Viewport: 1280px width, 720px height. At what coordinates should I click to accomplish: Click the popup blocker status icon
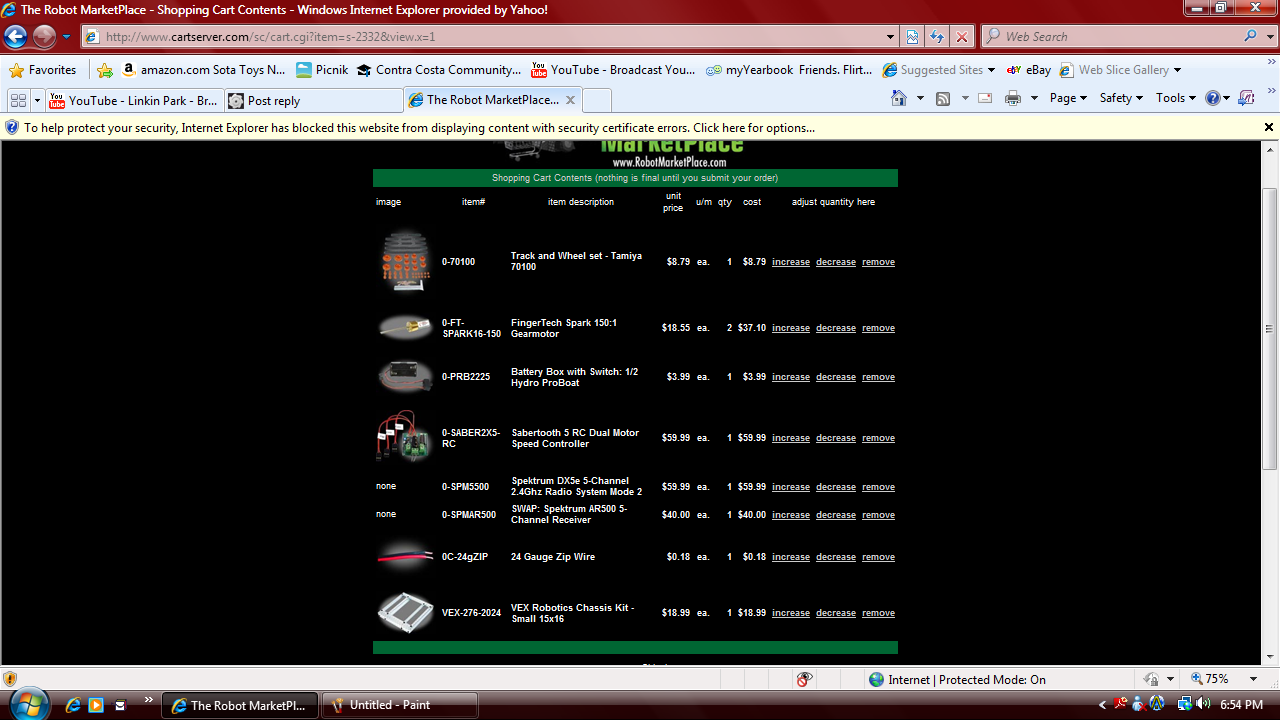pos(805,679)
